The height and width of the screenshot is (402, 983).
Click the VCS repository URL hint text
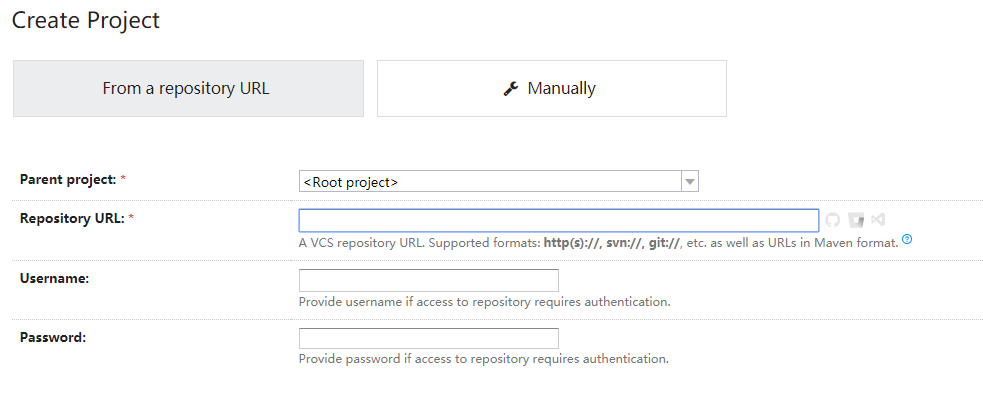[598, 243]
